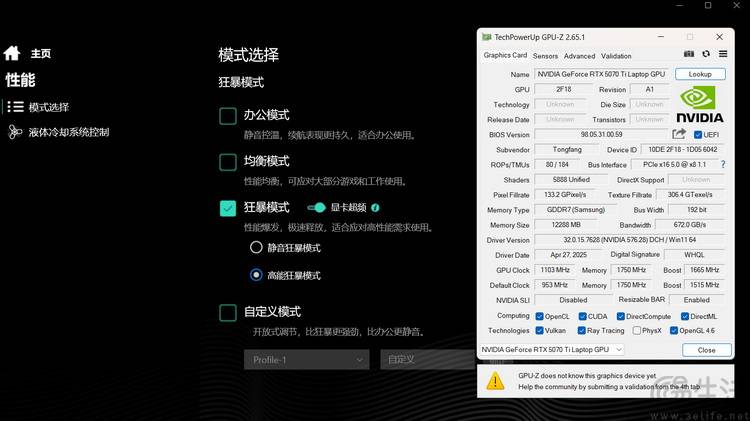Click the GPU-Z screenshot camera icon
The width and height of the screenshot is (750, 421).
pos(689,54)
